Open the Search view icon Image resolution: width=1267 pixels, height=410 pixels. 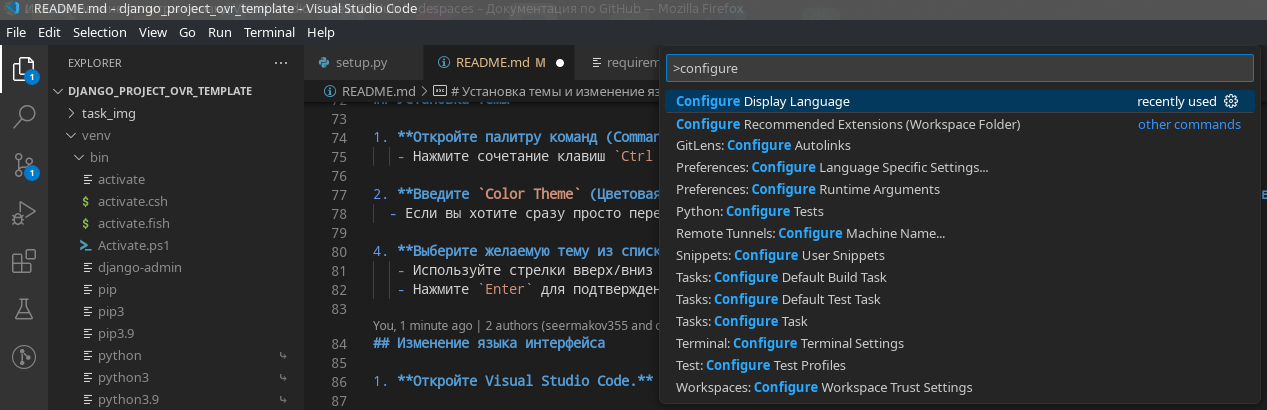click(23, 117)
